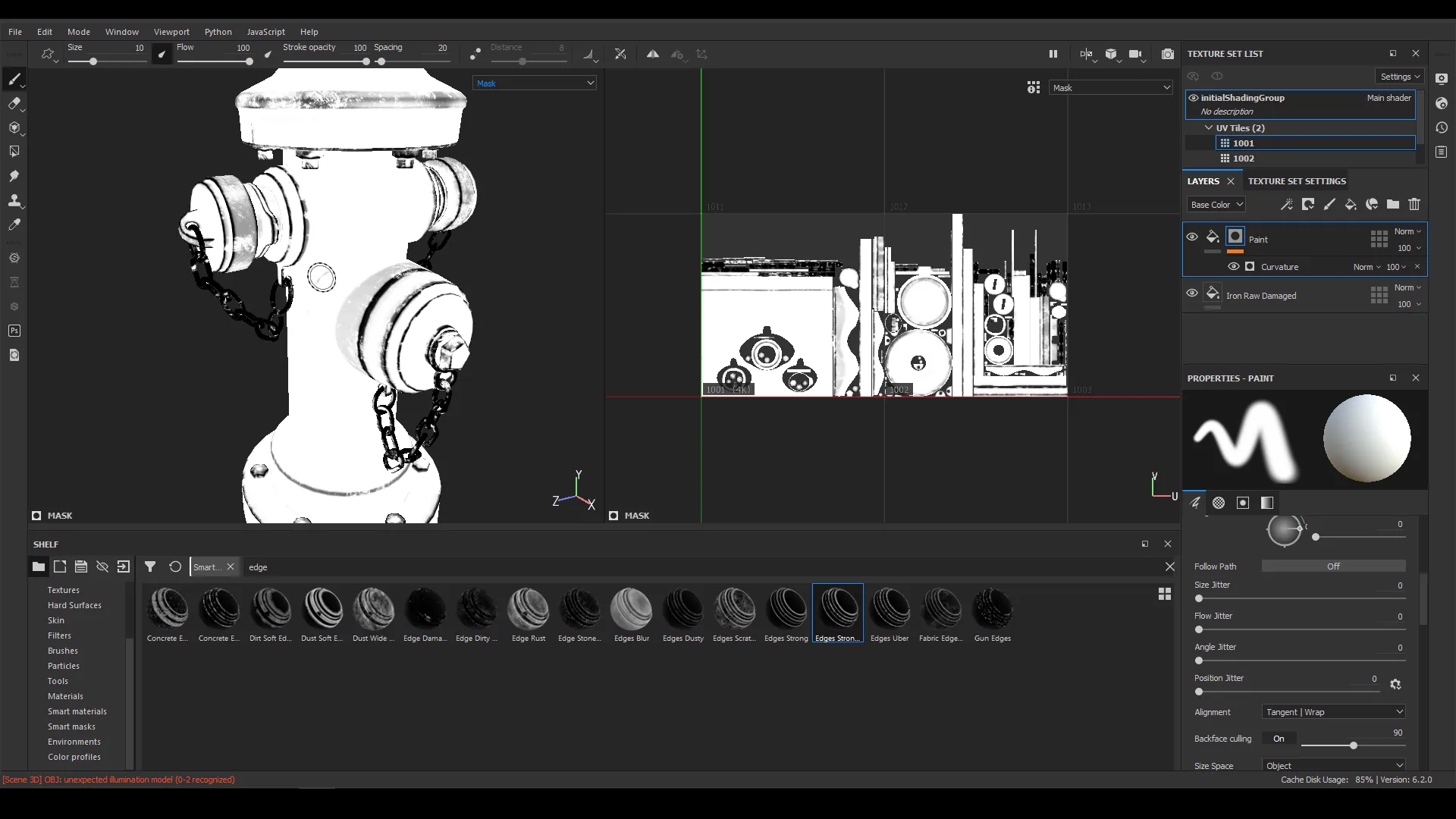The width and height of the screenshot is (1456, 819).
Task: Toggle the lazy mouse icon
Action: [475, 54]
